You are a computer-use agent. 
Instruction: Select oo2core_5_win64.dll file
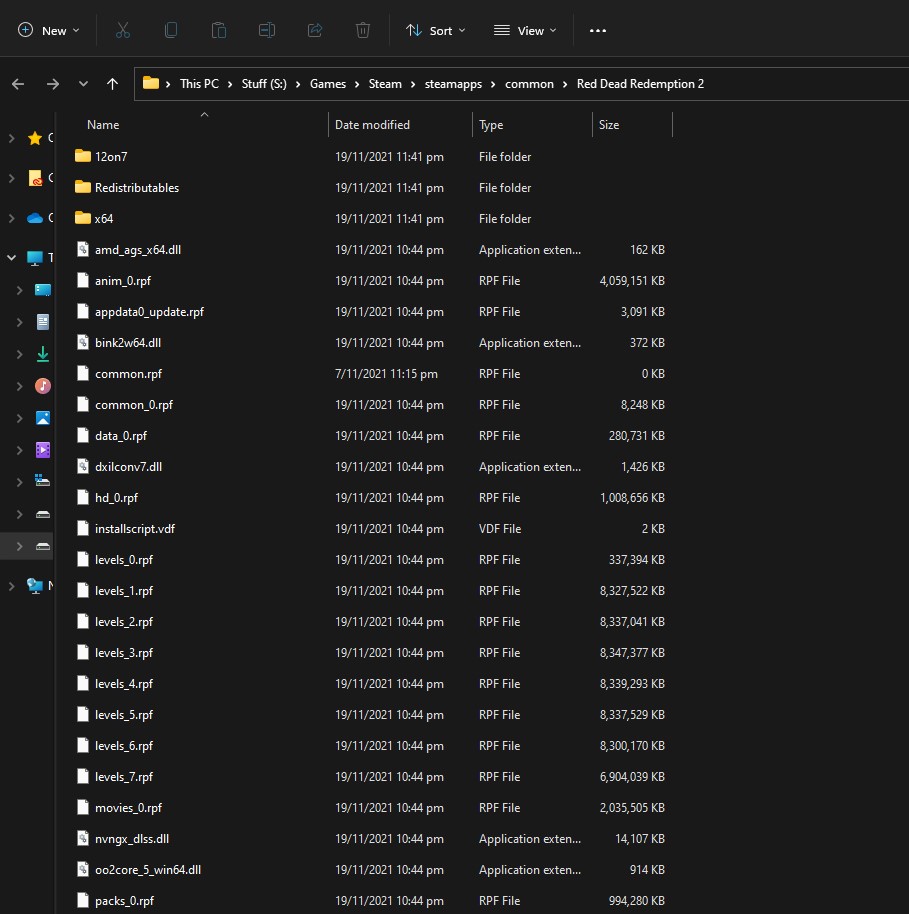(x=371, y=870)
